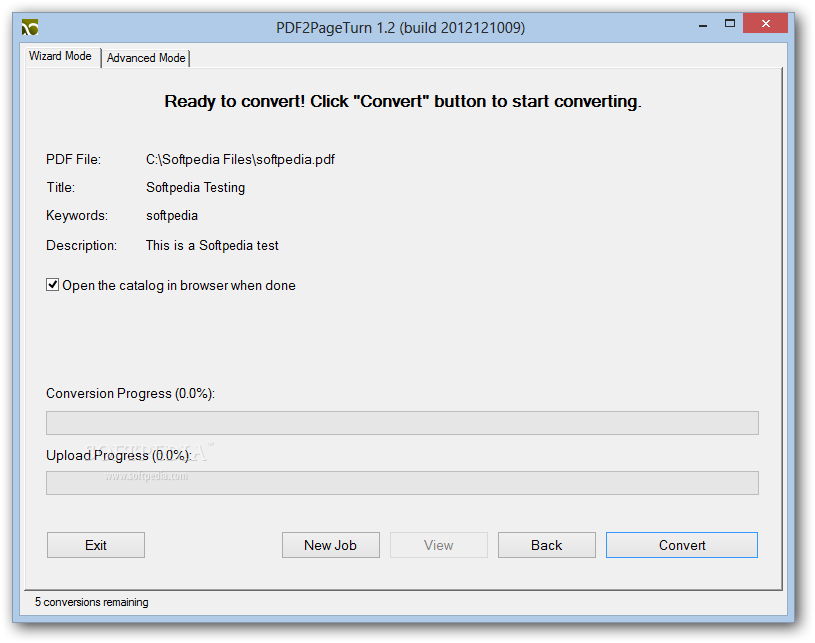Click the keywords value softpedia

pyautogui.click(x=172, y=215)
